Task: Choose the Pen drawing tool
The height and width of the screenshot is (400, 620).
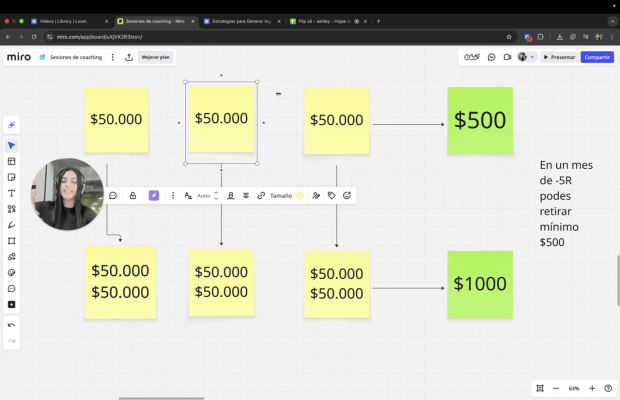Action: (x=12, y=225)
